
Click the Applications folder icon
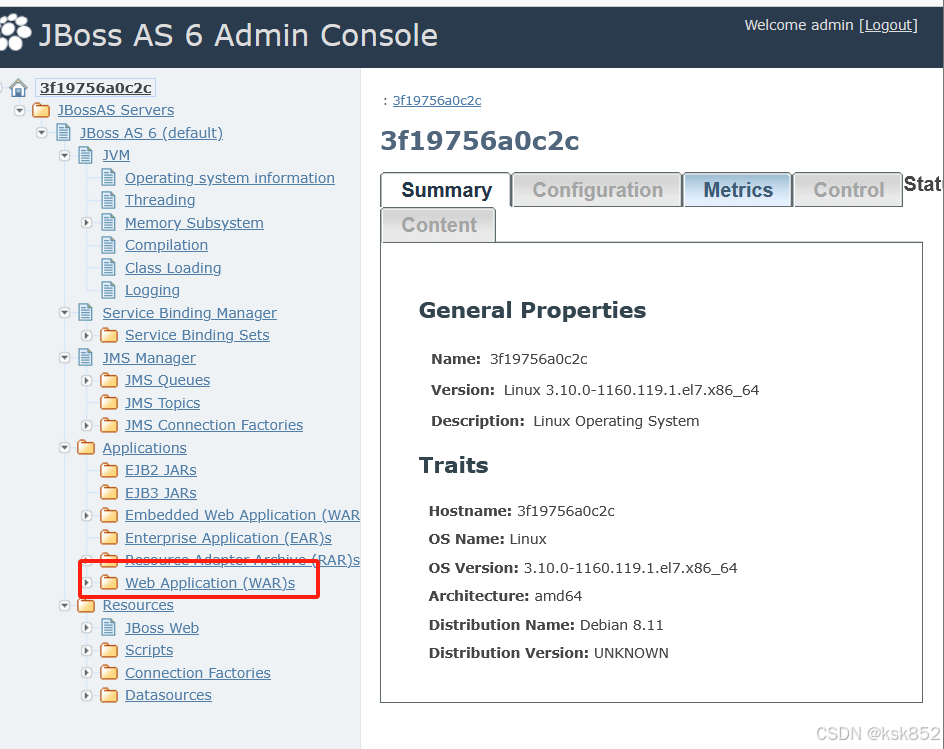(86, 447)
